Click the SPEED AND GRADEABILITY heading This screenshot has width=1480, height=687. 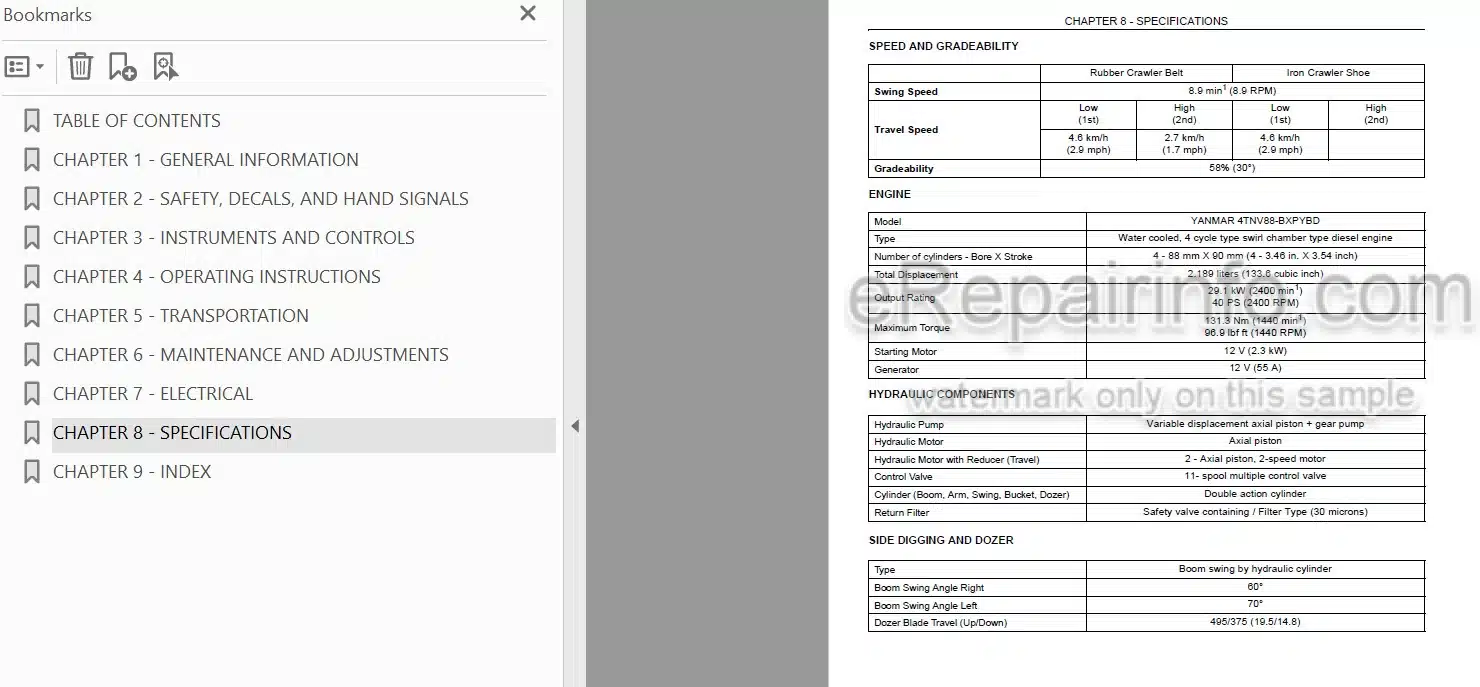pos(943,46)
